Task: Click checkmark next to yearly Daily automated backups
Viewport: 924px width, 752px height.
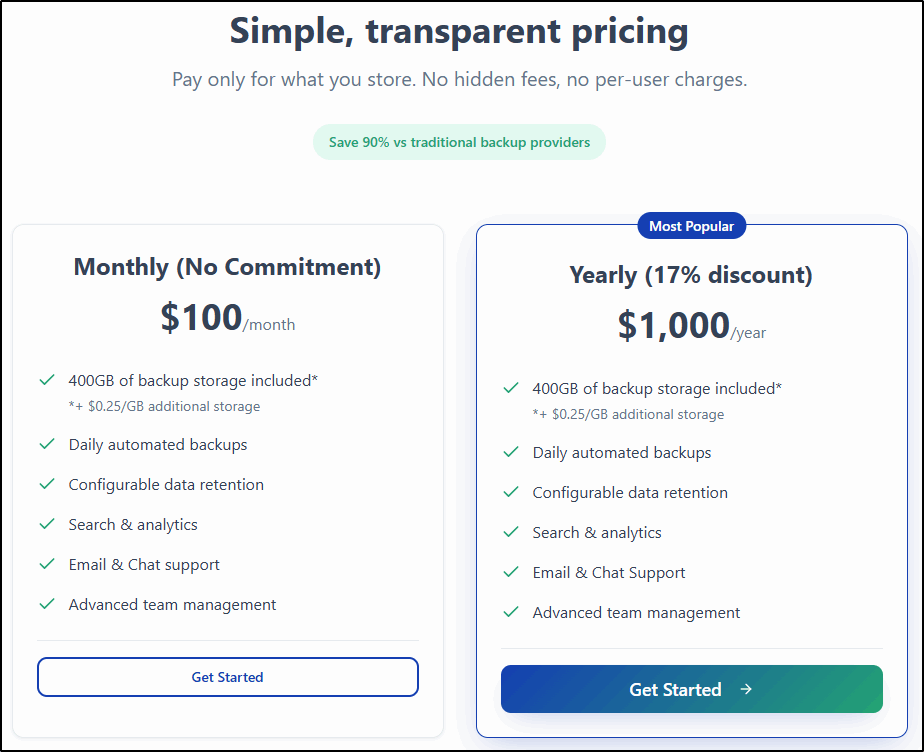Action: 511,452
